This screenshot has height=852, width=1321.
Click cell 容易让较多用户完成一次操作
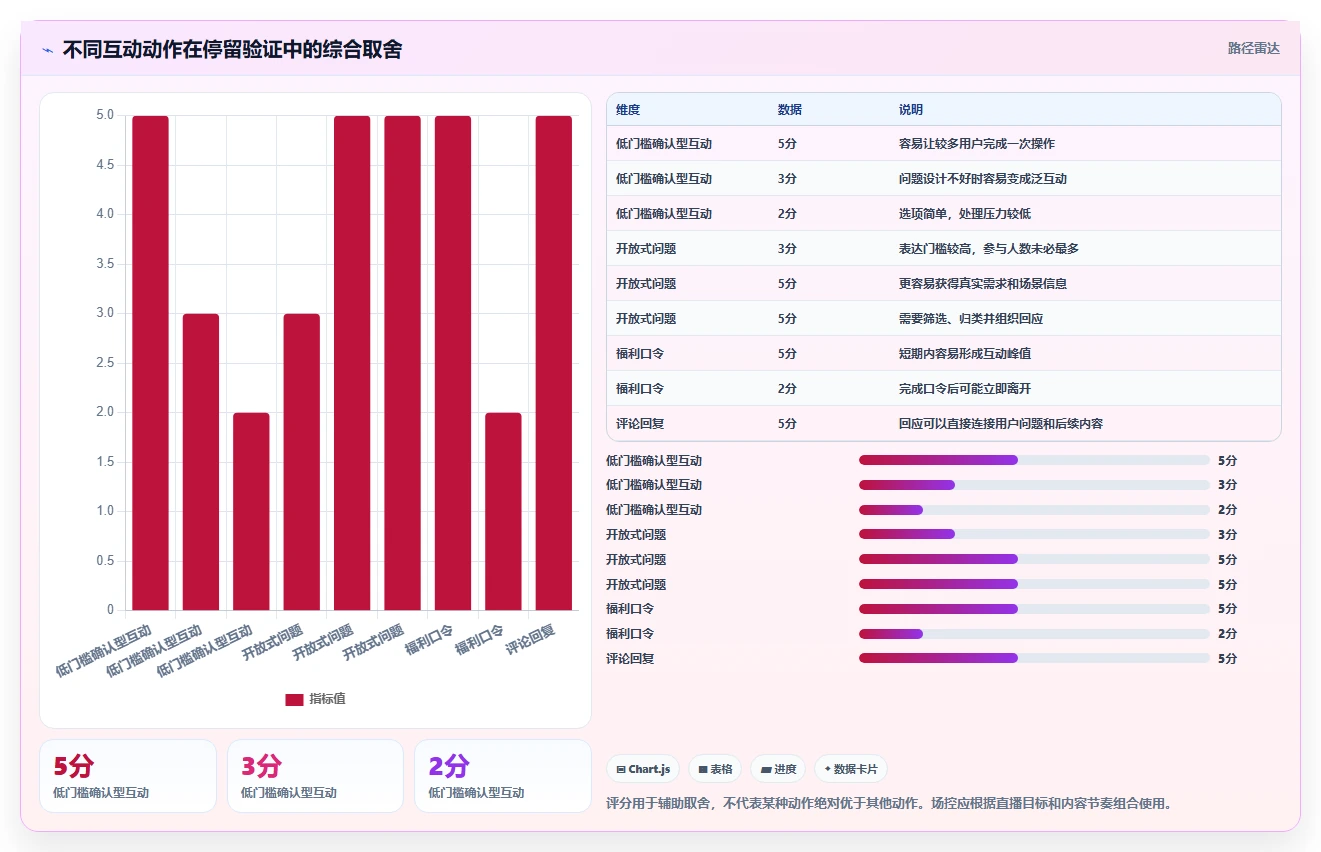pyautogui.click(x=977, y=144)
